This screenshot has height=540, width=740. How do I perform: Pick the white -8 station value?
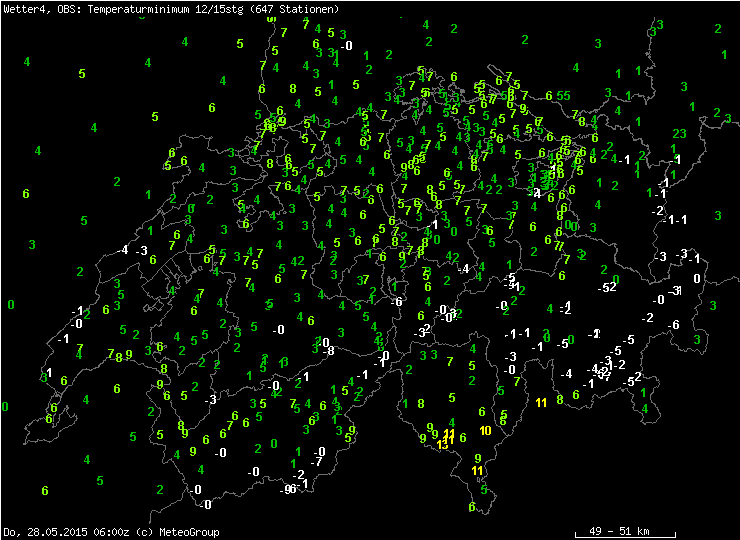pos(328,351)
